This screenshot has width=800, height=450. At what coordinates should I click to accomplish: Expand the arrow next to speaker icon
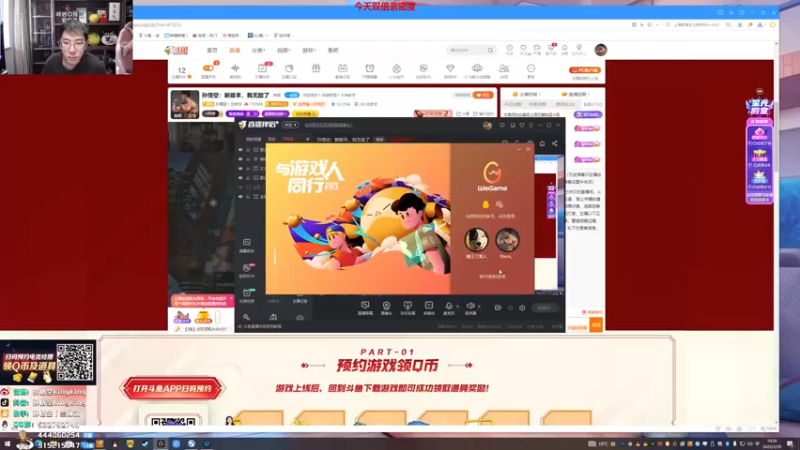(x=479, y=307)
